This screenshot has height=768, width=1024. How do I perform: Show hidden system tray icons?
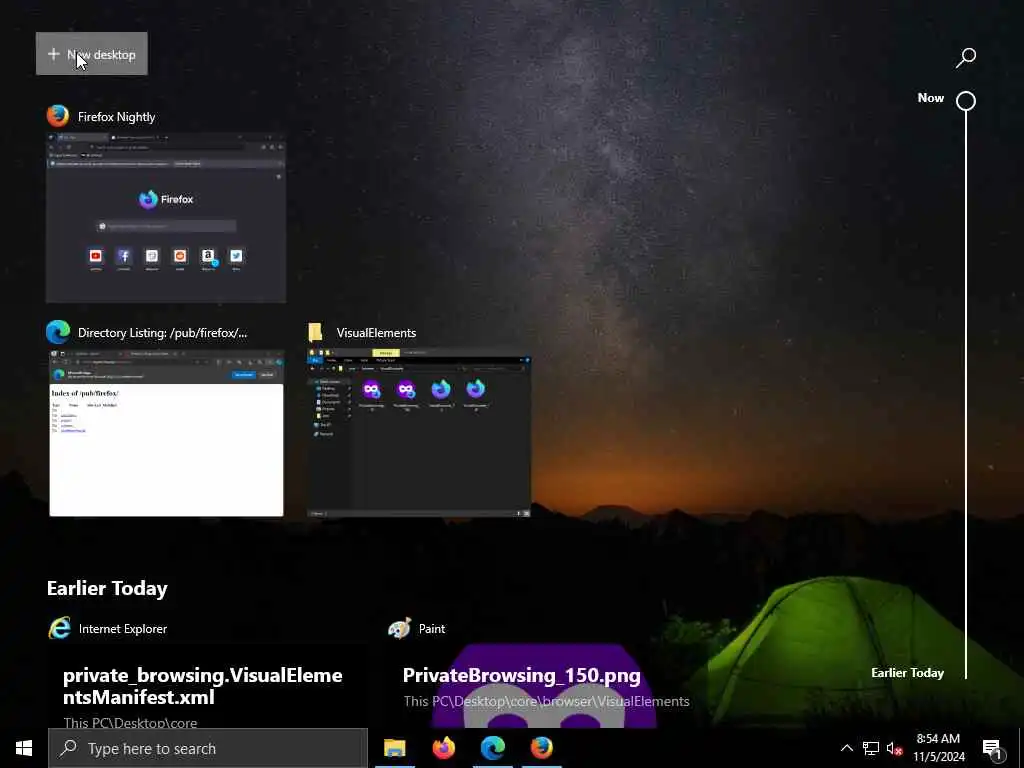tap(846, 748)
